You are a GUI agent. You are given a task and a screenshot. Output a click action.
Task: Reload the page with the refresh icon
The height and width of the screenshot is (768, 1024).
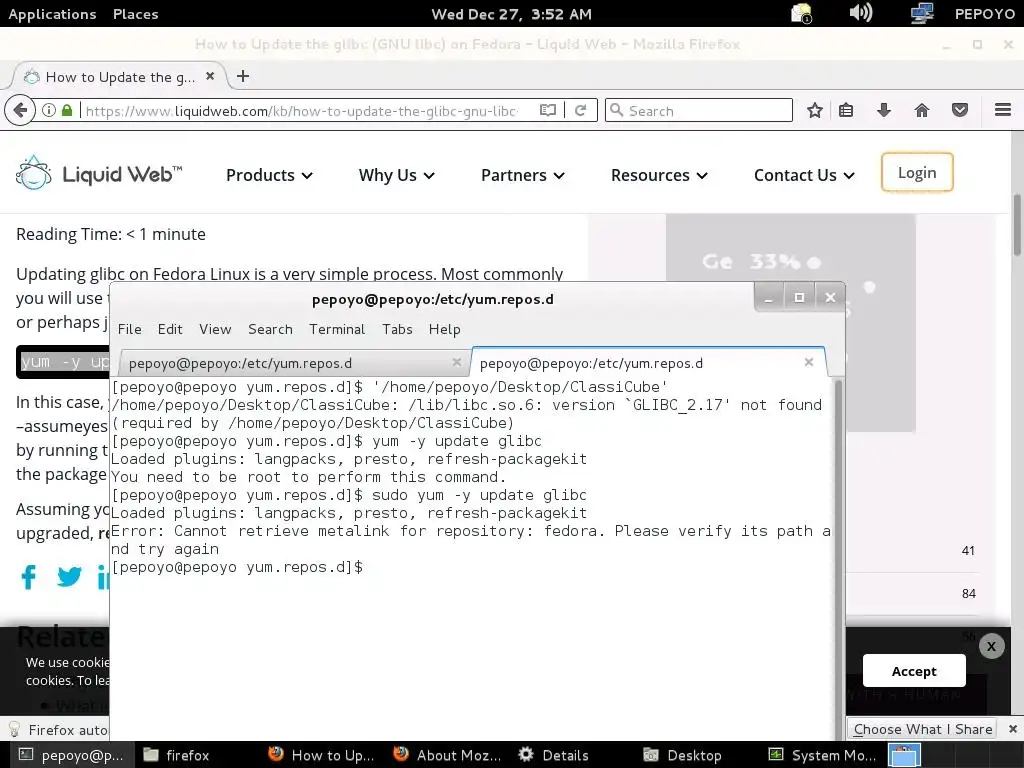580,110
